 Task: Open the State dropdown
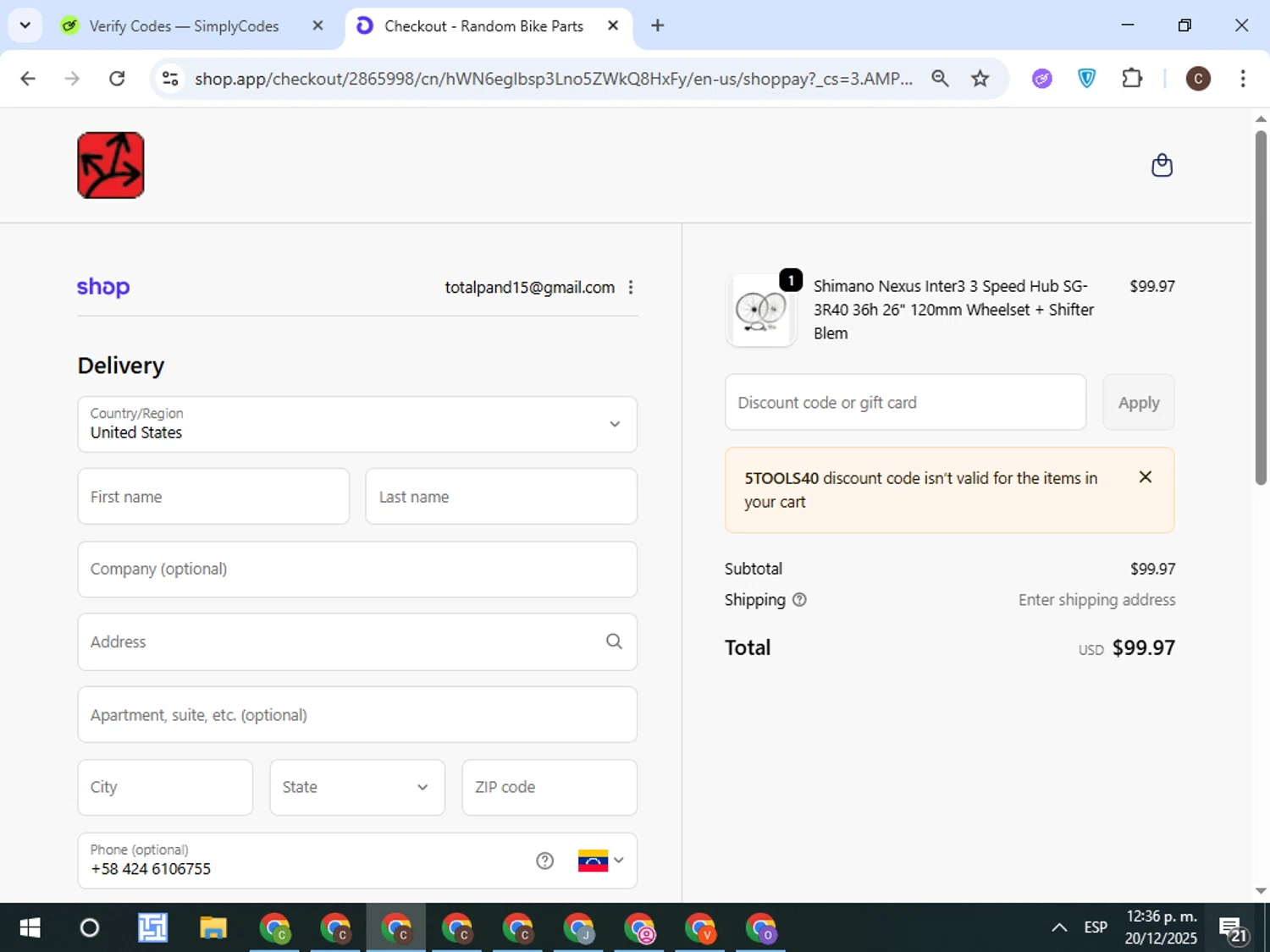(x=357, y=787)
